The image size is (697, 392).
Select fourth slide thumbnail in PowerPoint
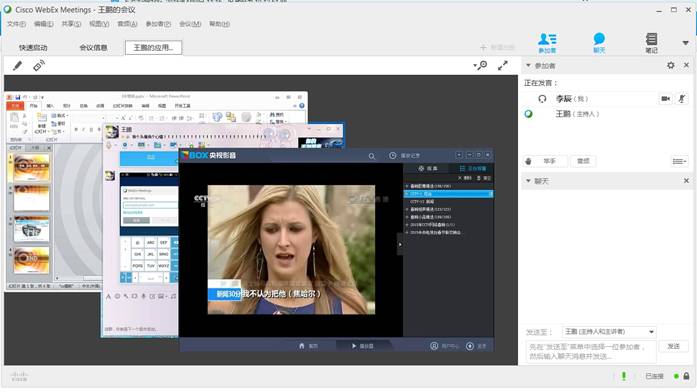32,260
